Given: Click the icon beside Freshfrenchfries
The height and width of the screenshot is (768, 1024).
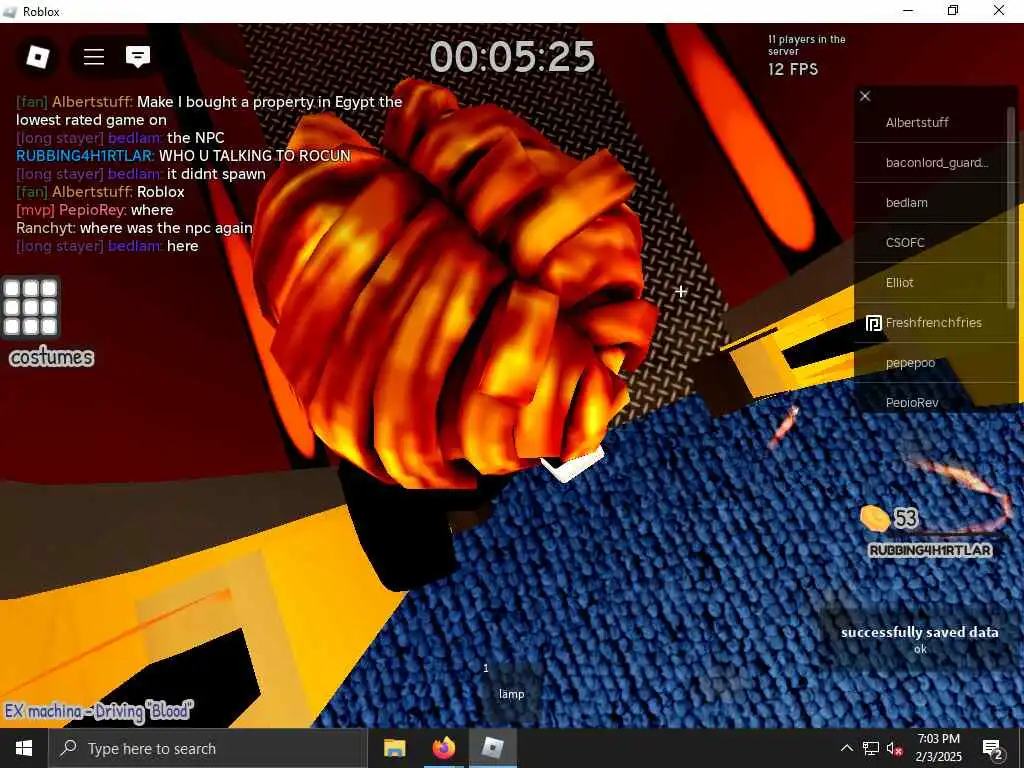Looking at the screenshot, I should (874, 323).
